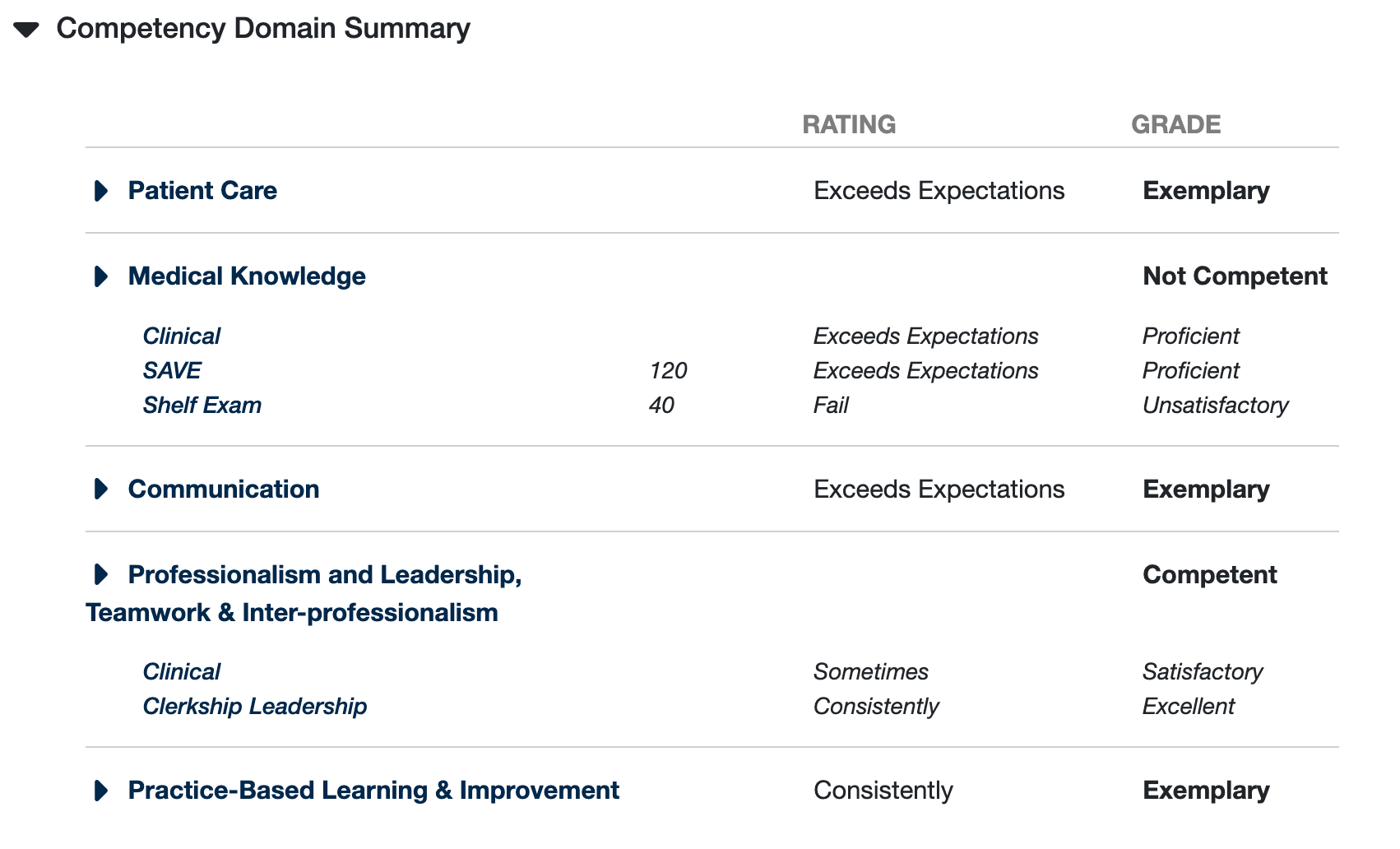Collapse the Competency Domain Summary section
The width and height of the screenshot is (1400, 849).
26,30
